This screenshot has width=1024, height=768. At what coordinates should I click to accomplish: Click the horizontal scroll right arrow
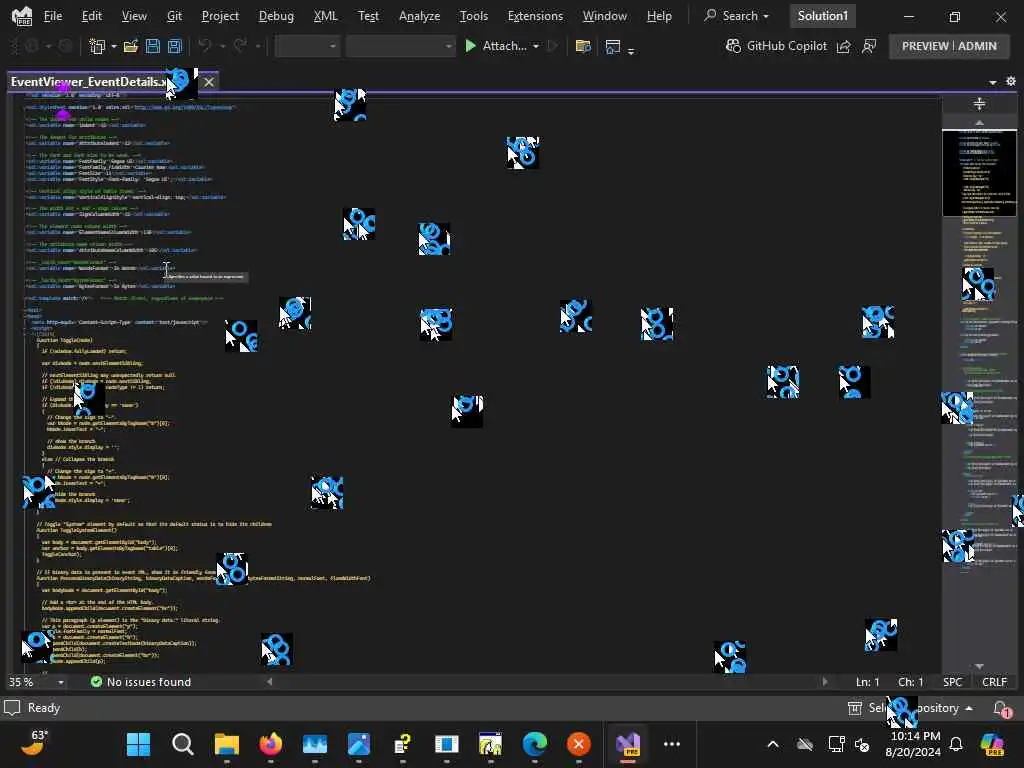point(825,682)
